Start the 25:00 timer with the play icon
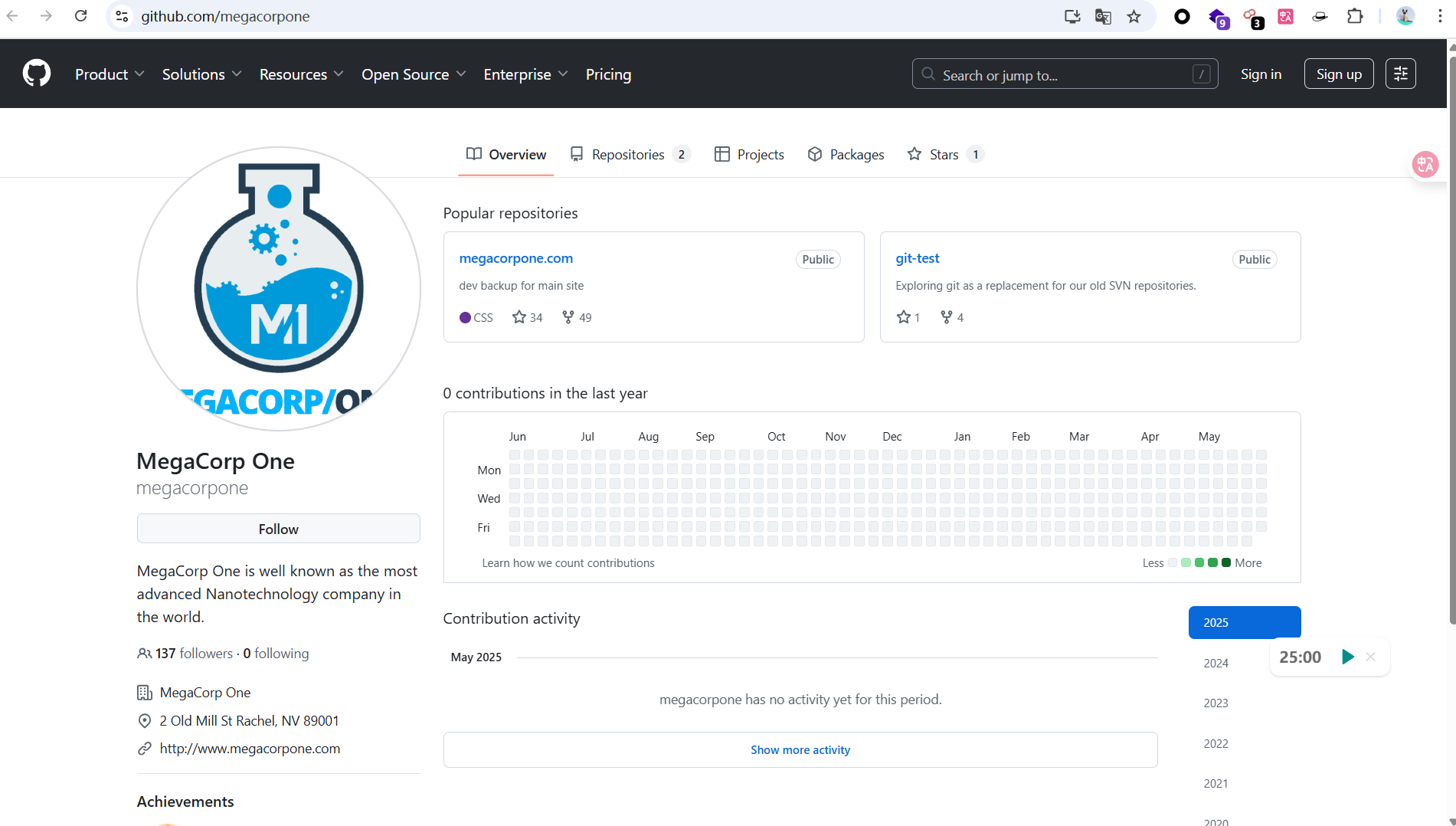 [x=1348, y=657]
